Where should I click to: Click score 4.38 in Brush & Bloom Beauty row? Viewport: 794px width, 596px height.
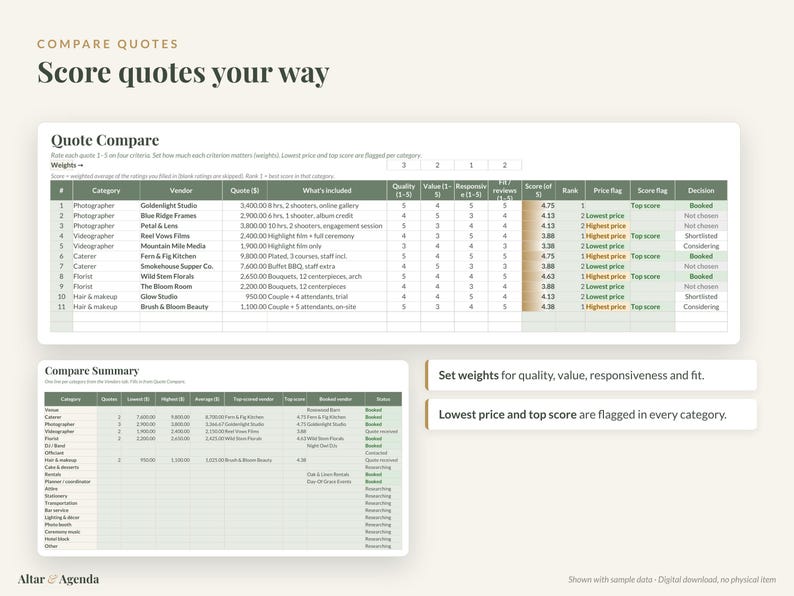point(538,307)
